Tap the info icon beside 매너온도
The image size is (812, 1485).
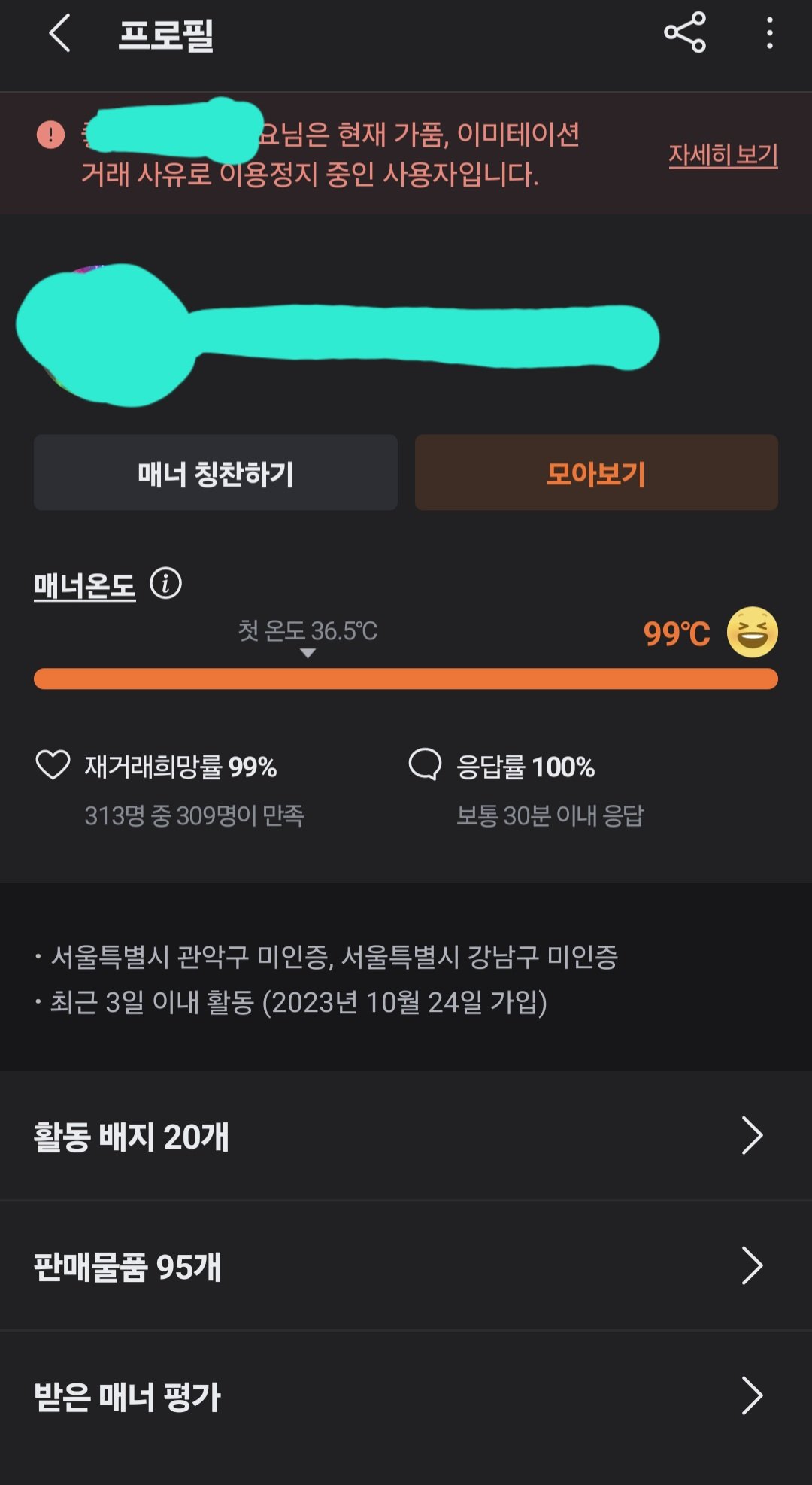pos(165,583)
